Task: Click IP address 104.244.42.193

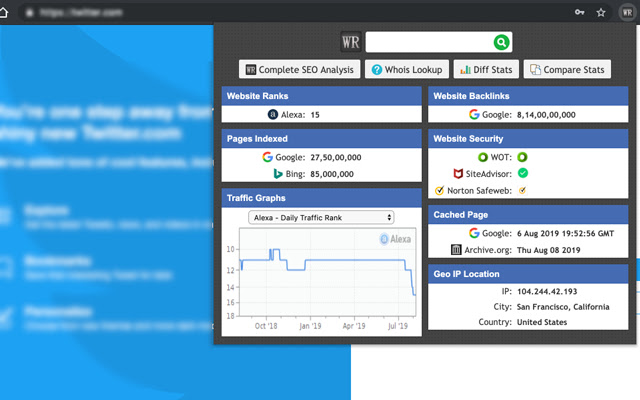Action: click(x=547, y=291)
